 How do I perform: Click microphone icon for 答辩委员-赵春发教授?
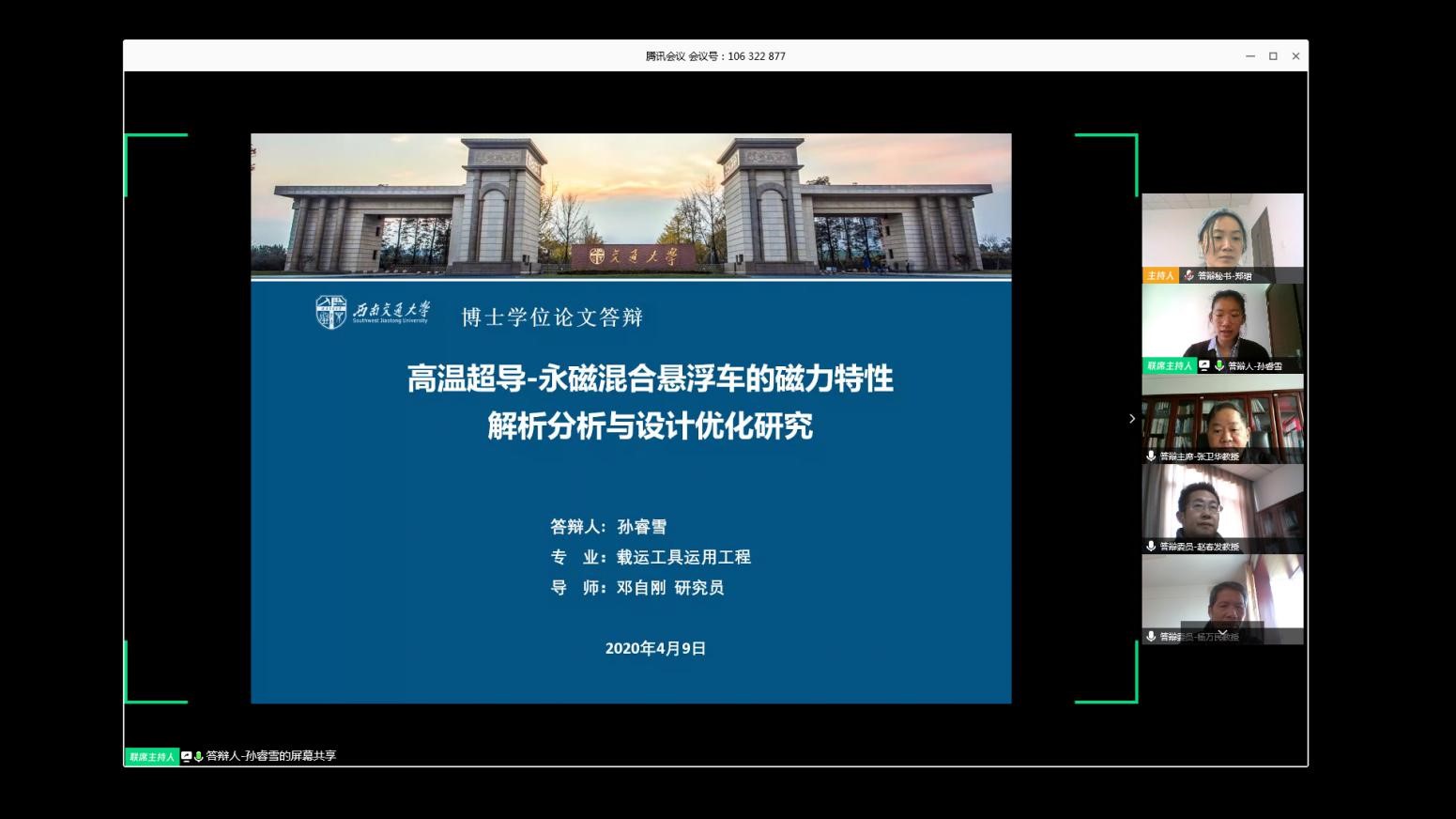coord(1151,546)
